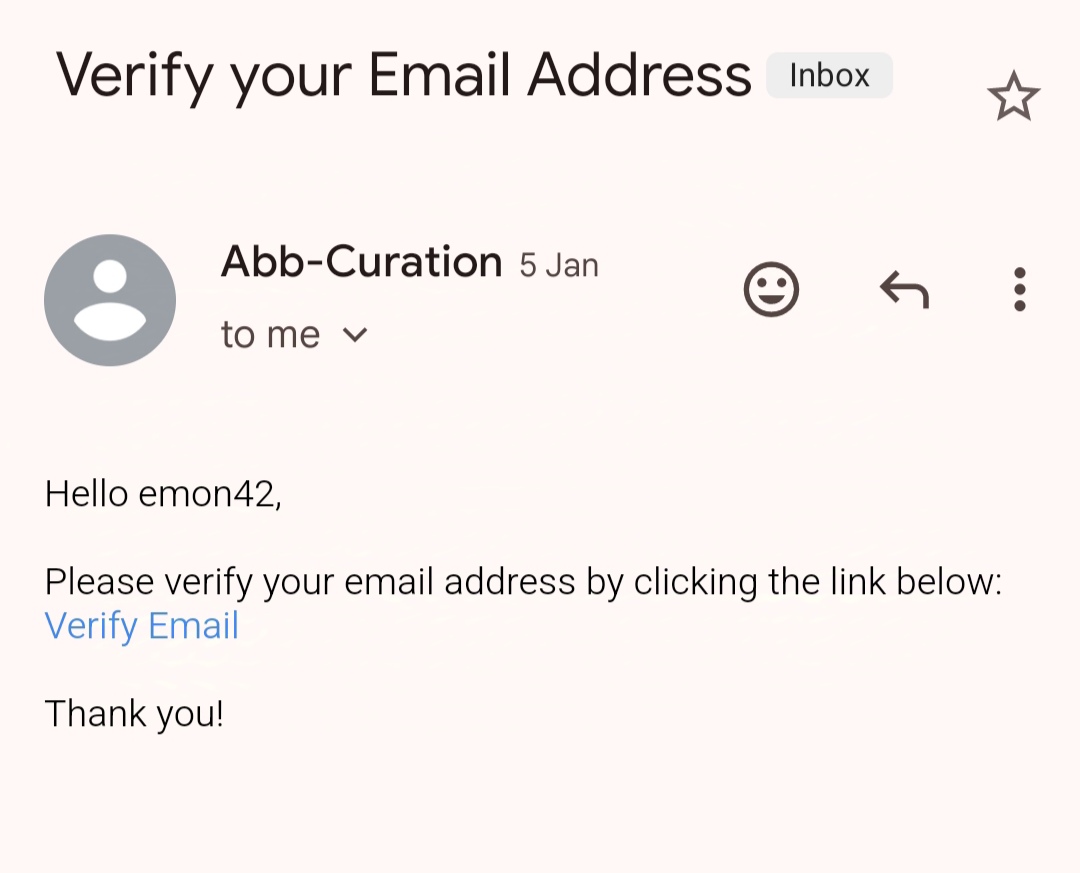
Task: Tap the Abb-Curation sender name
Action: (361, 262)
